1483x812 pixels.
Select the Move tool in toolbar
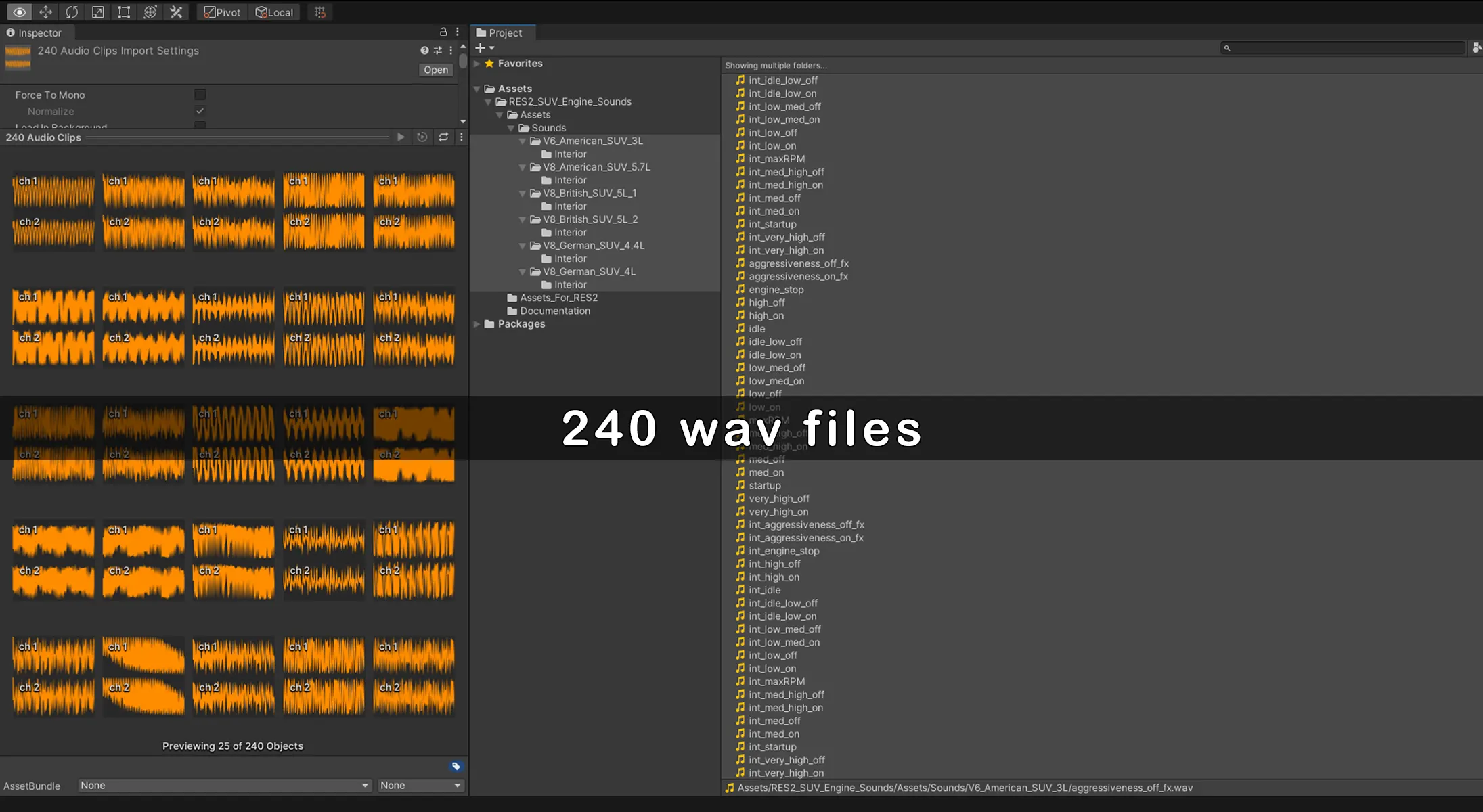(x=45, y=12)
